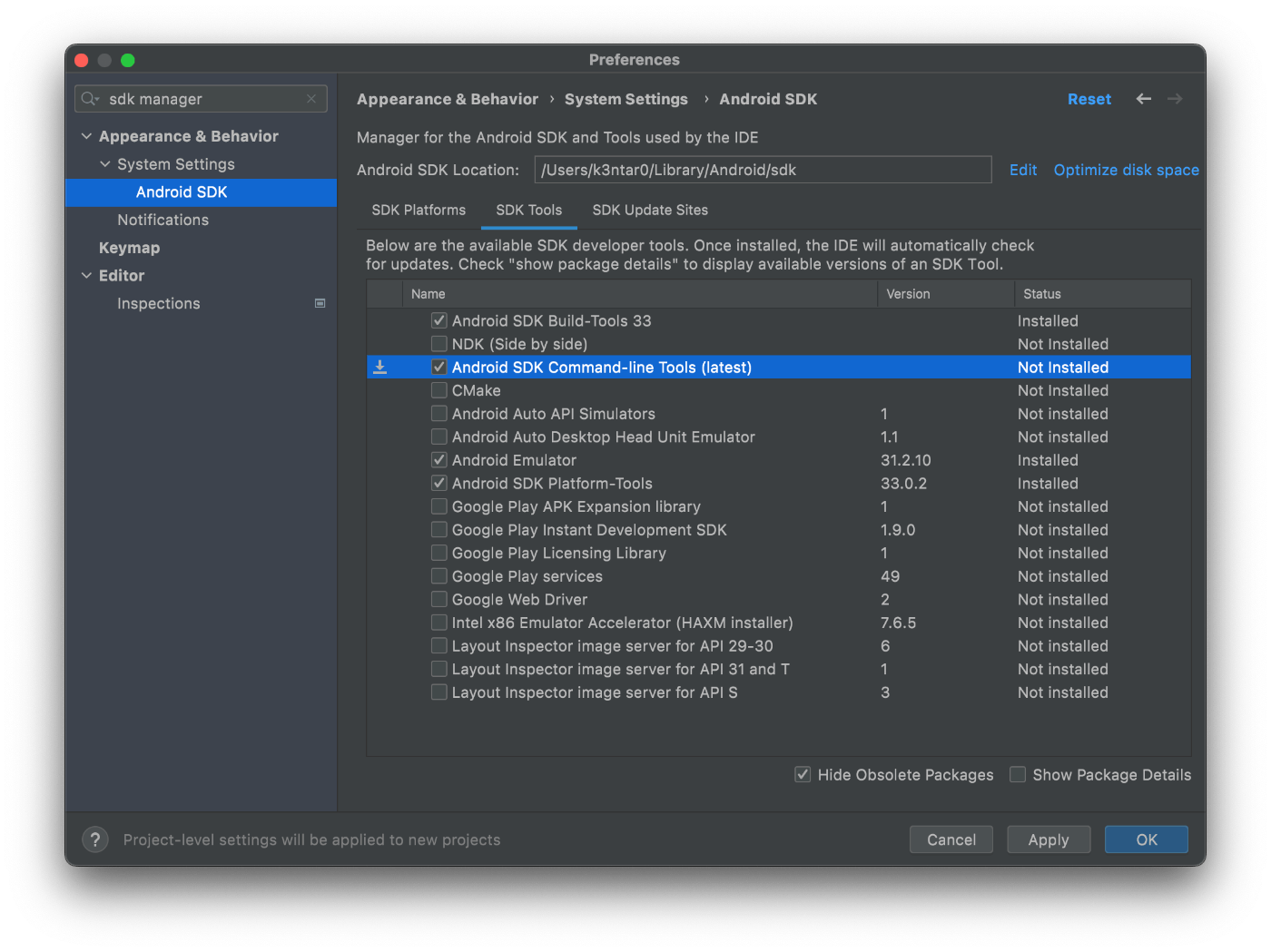Open help with the question mark button
Viewport: 1271px width, 952px height.
tap(95, 839)
